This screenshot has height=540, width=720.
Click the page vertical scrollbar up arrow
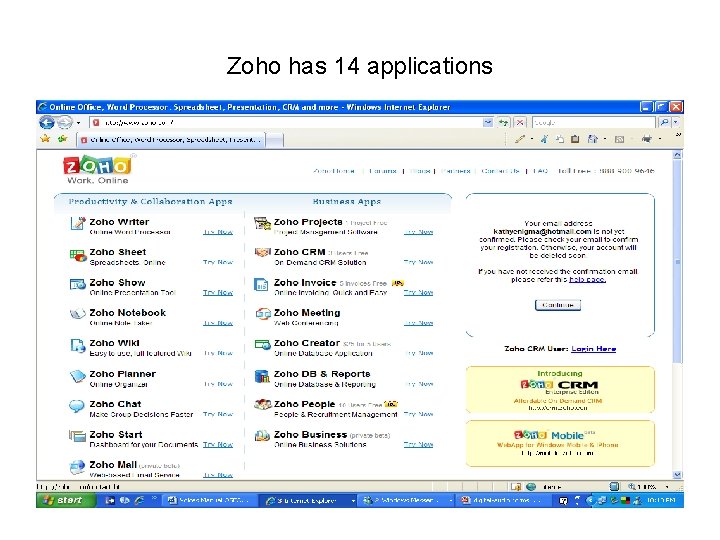click(677, 155)
